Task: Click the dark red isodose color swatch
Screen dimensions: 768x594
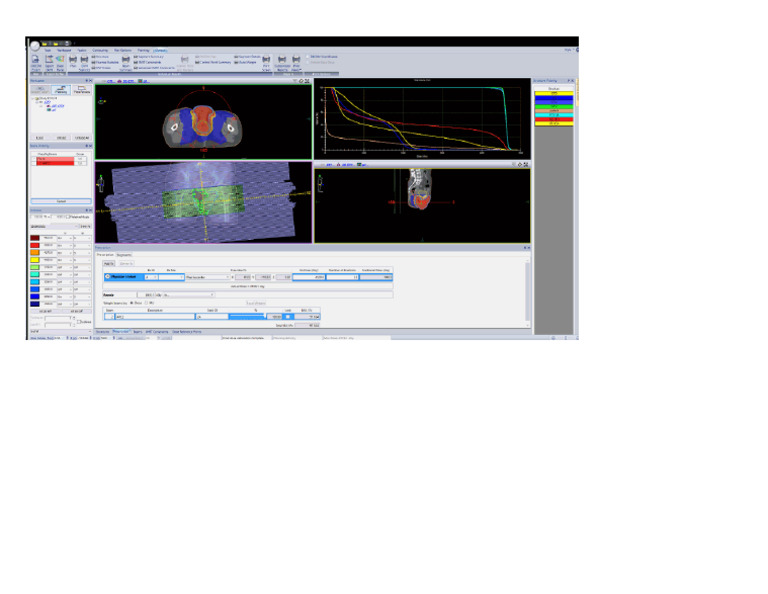Action: point(35,238)
